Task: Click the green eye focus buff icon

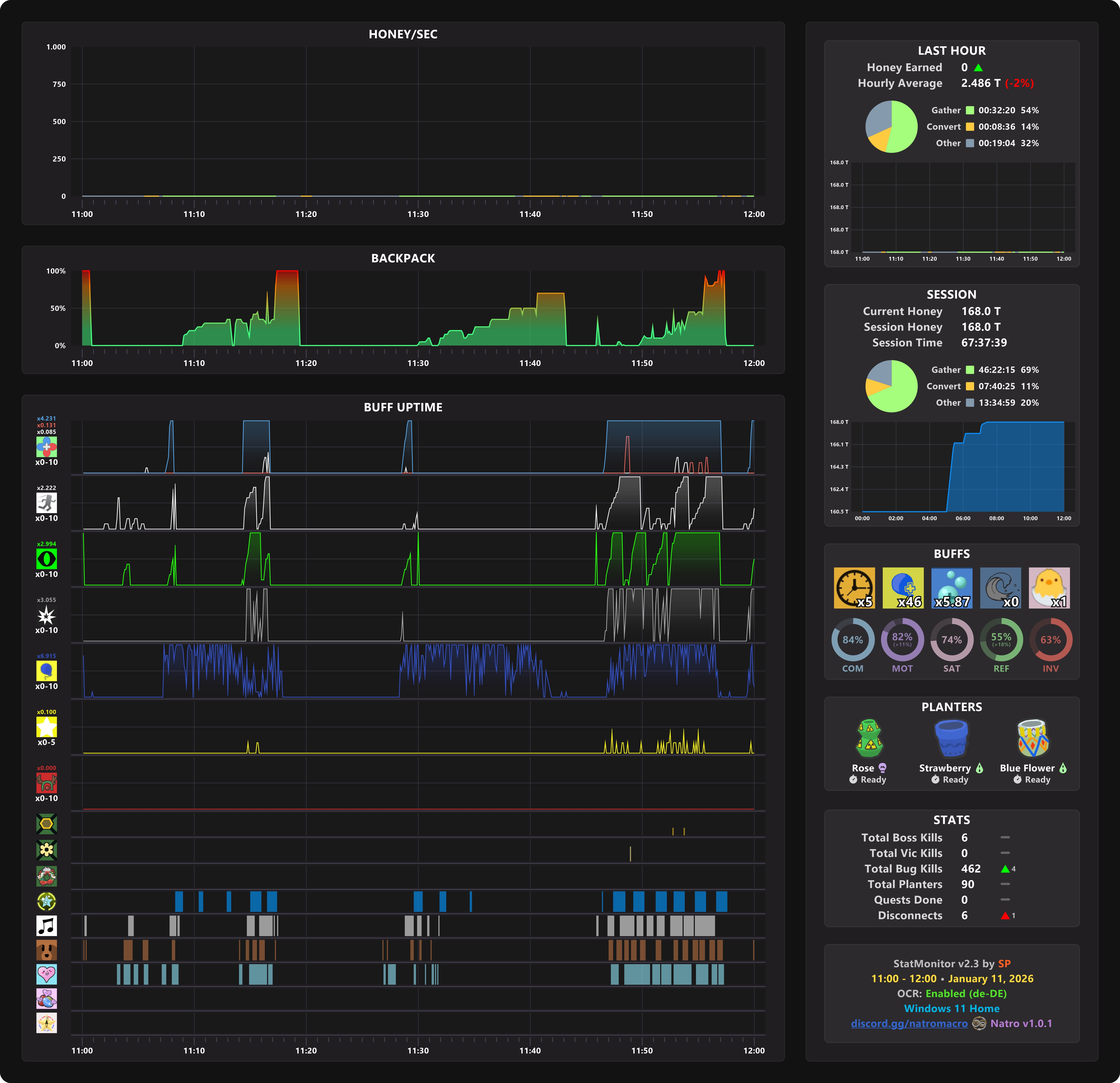Action: point(46,559)
